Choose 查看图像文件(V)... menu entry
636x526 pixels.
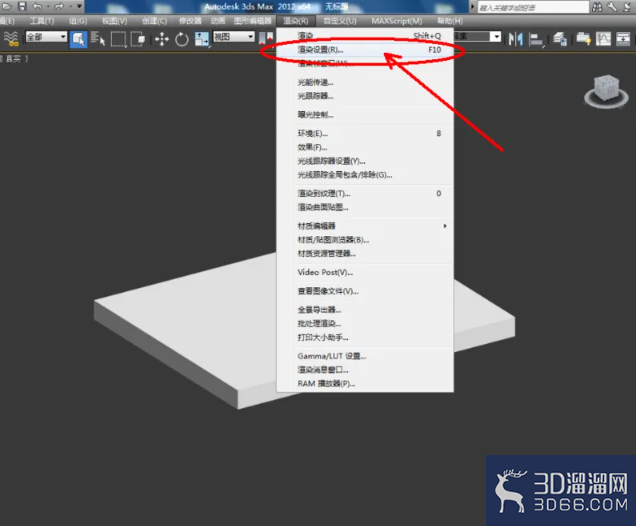pyautogui.click(x=365, y=291)
